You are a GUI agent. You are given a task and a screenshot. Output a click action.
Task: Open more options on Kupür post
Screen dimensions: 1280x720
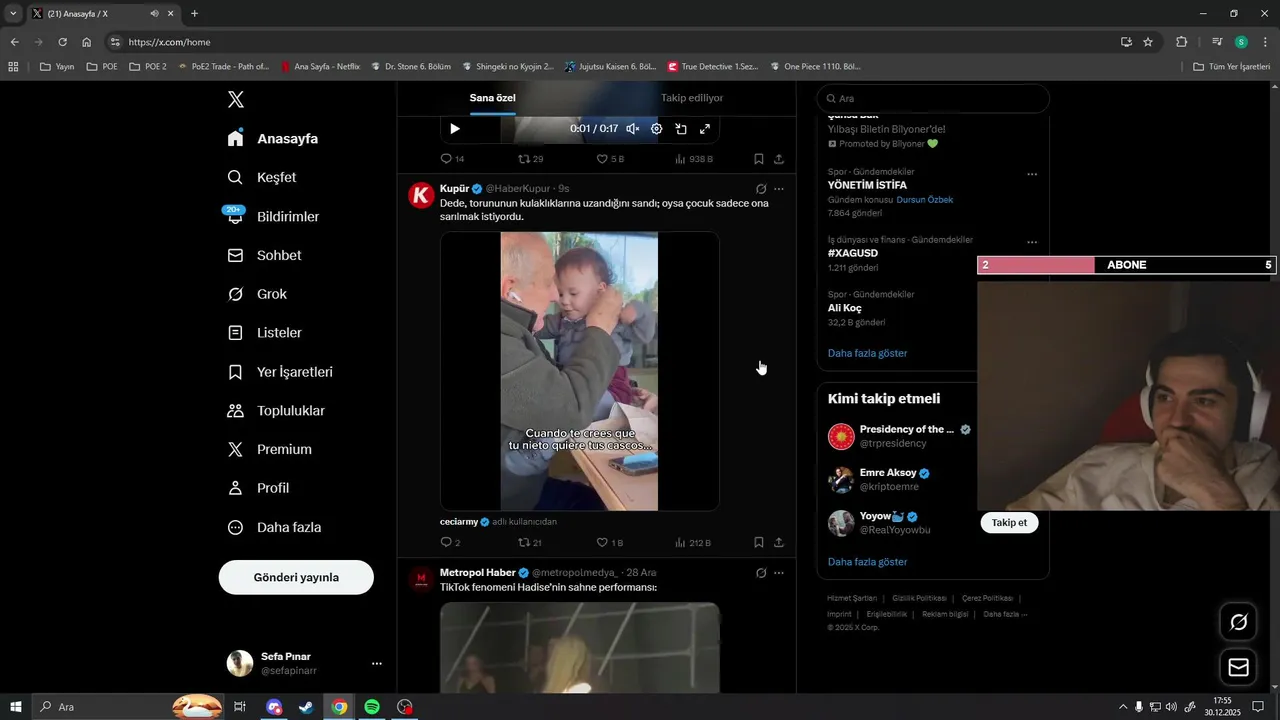pyautogui.click(x=779, y=189)
